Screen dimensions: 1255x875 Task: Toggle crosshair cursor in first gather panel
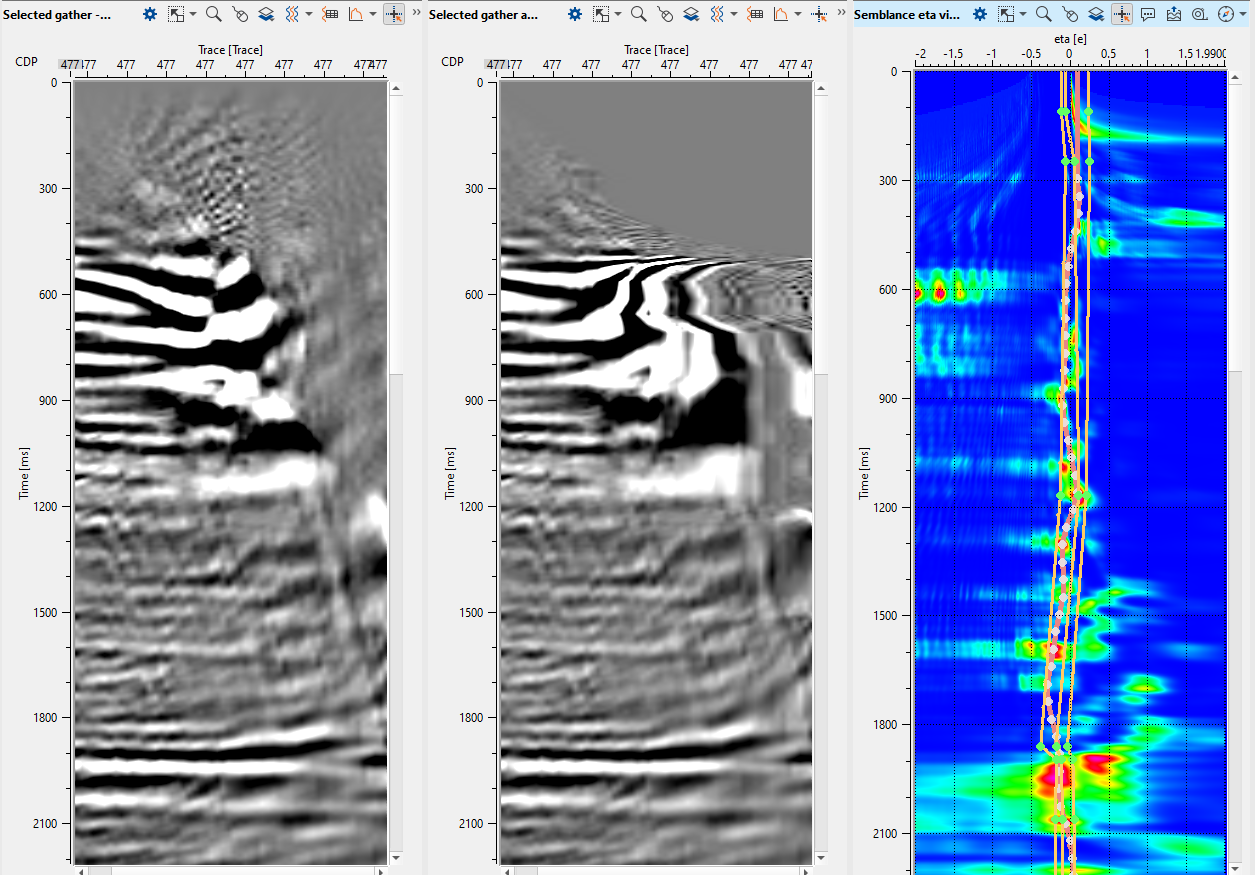click(393, 14)
